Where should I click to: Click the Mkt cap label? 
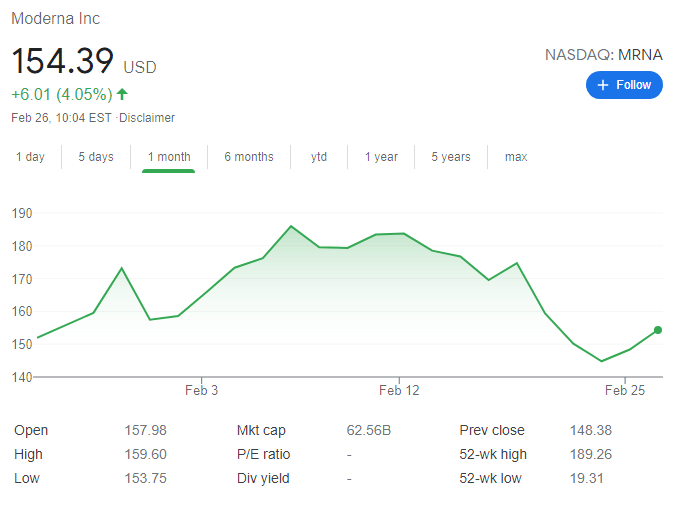(261, 430)
